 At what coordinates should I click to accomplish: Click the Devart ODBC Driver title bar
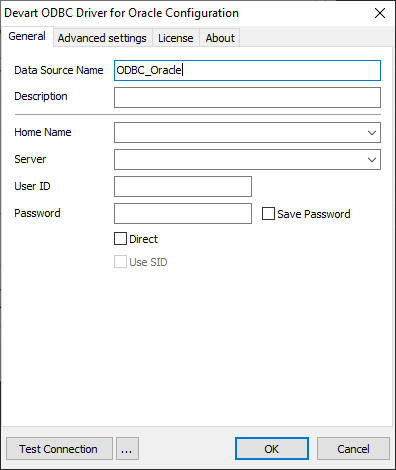click(183, 13)
